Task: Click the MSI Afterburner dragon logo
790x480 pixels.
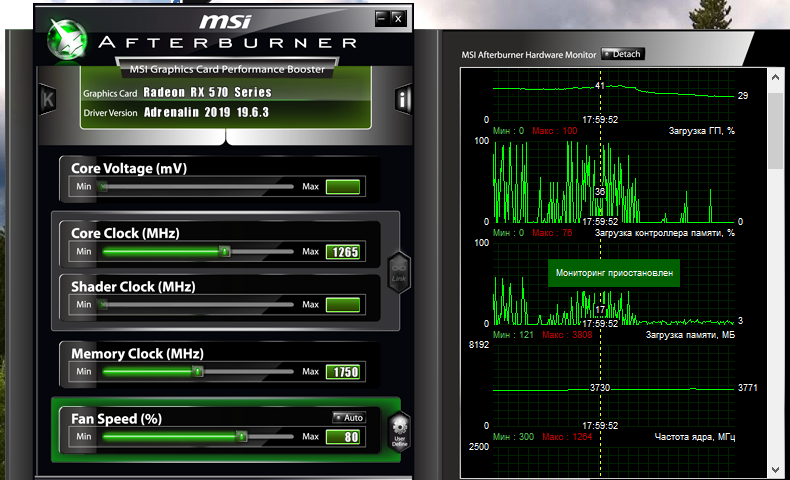Action: pos(67,40)
